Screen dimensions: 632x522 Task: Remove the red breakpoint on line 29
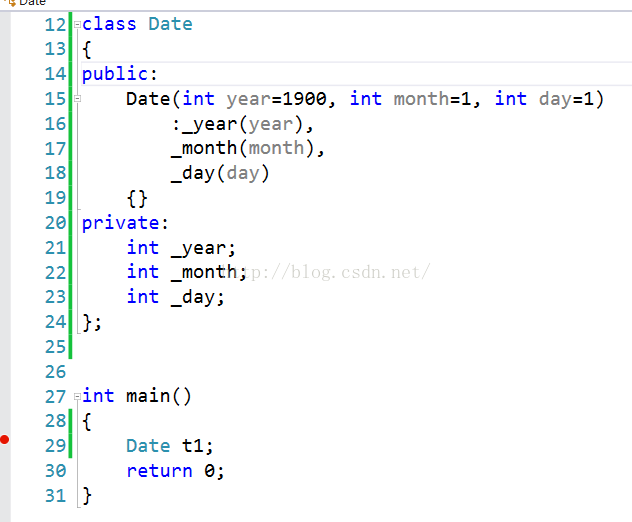[x=4, y=439]
